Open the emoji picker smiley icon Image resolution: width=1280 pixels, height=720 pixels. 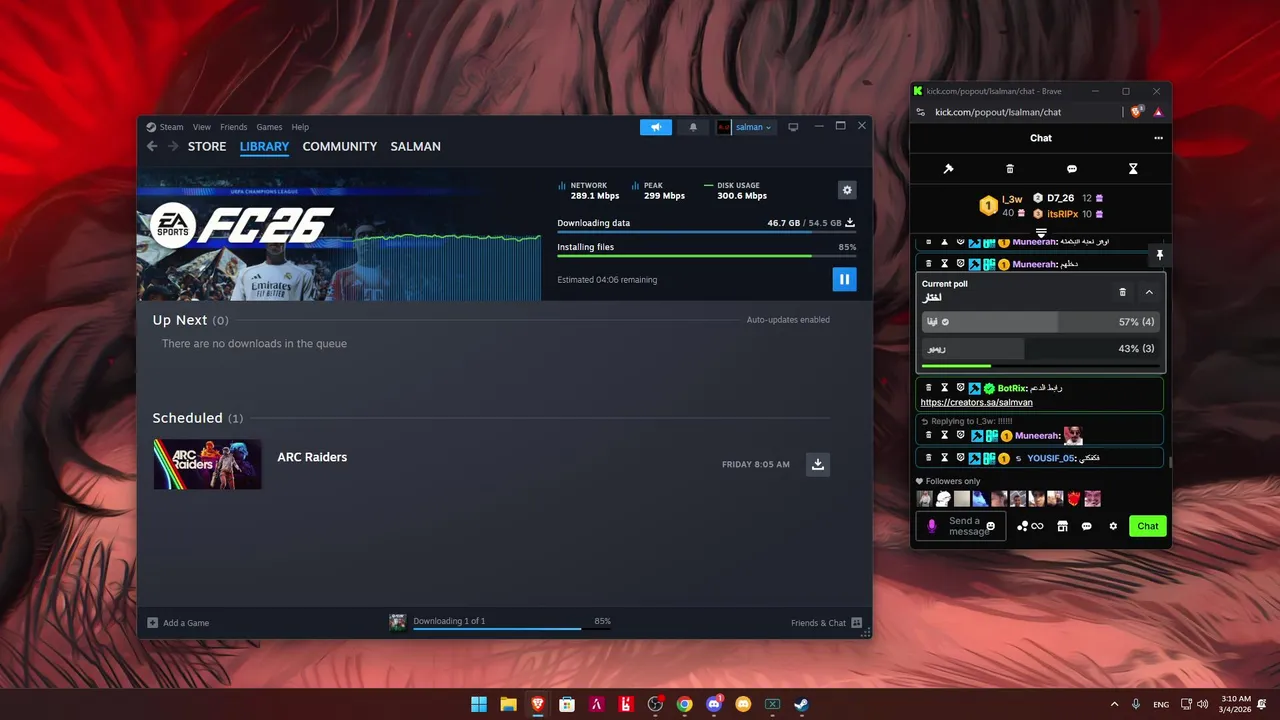pyautogui.click(x=991, y=526)
